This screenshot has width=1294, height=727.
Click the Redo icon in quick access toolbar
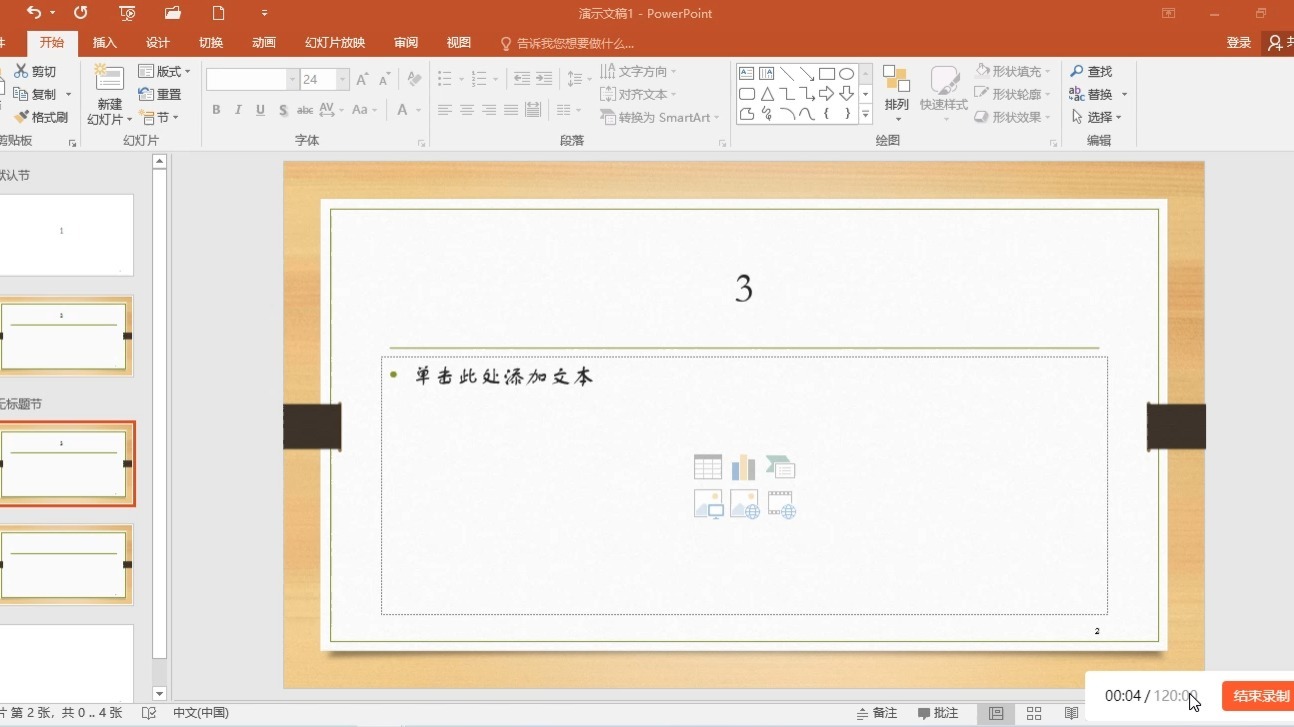[81, 13]
